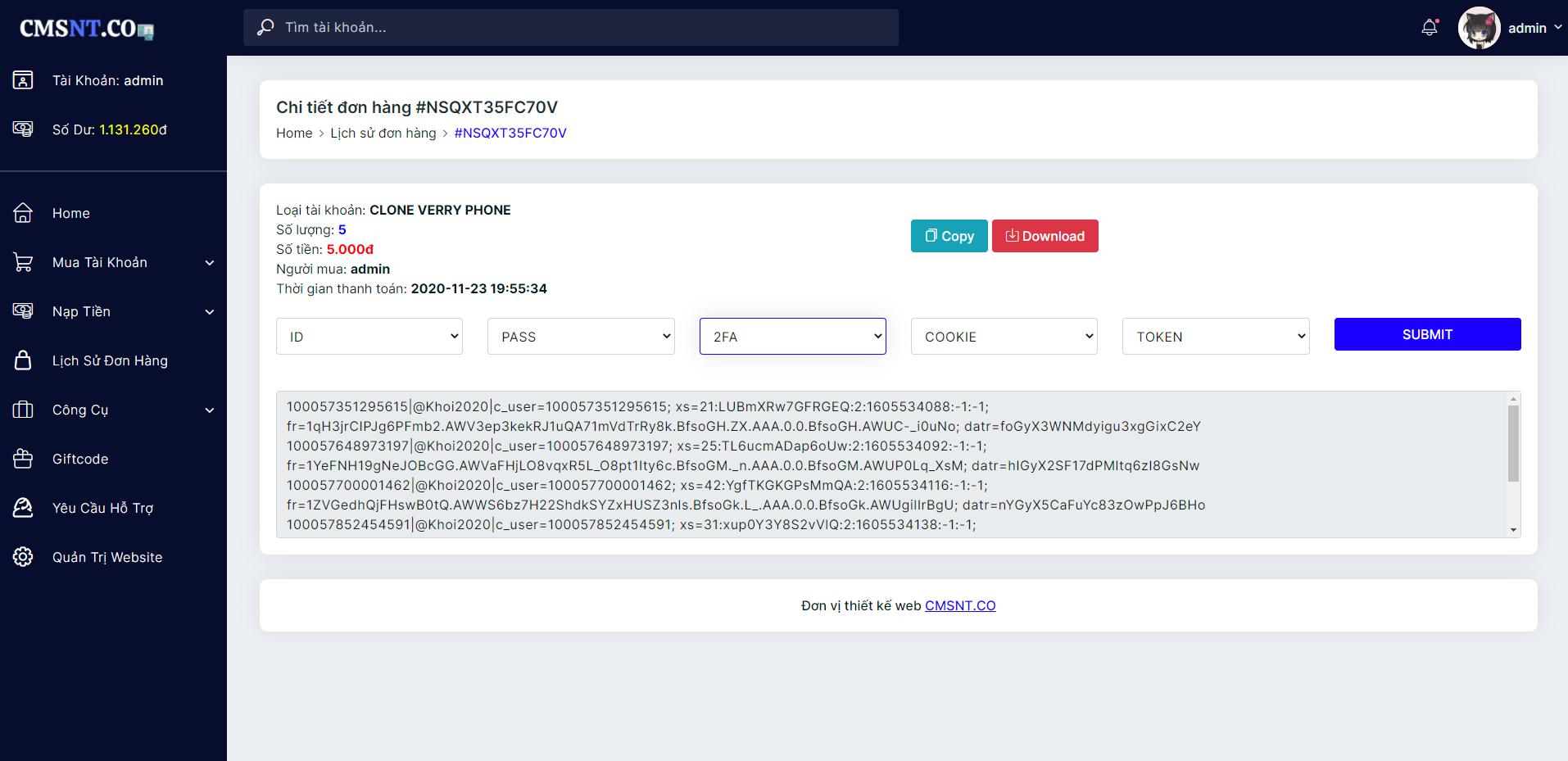Viewport: 1568px width, 761px height.
Task: Click the Nạp Tiền money icon
Action: click(x=23, y=311)
